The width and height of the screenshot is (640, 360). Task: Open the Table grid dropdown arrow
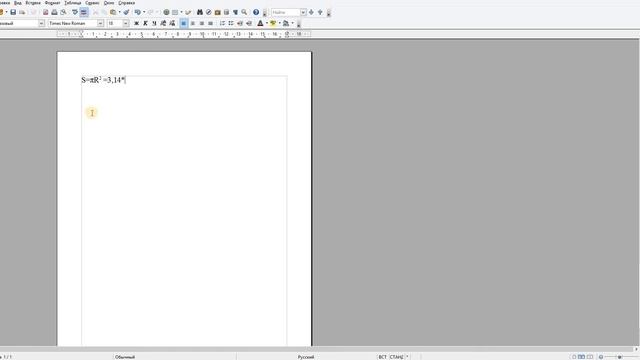(182, 12)
